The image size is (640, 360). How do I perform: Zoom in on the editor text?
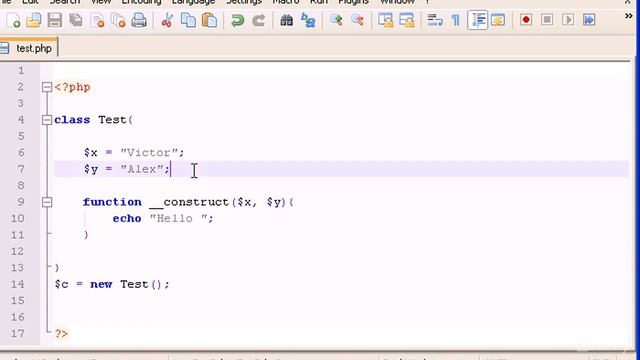point(336,20)
